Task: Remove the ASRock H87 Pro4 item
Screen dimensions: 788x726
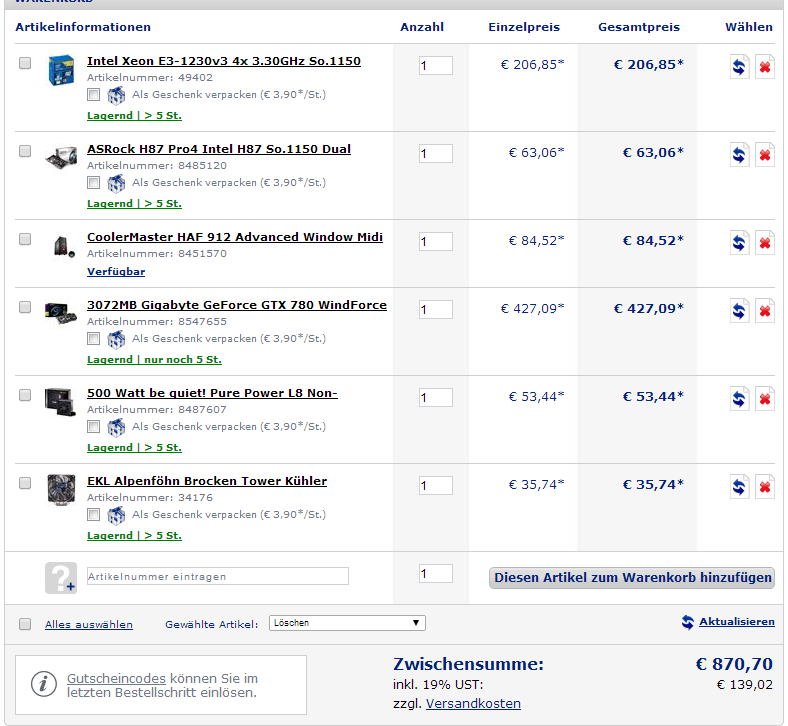Action: coord(764,155)
